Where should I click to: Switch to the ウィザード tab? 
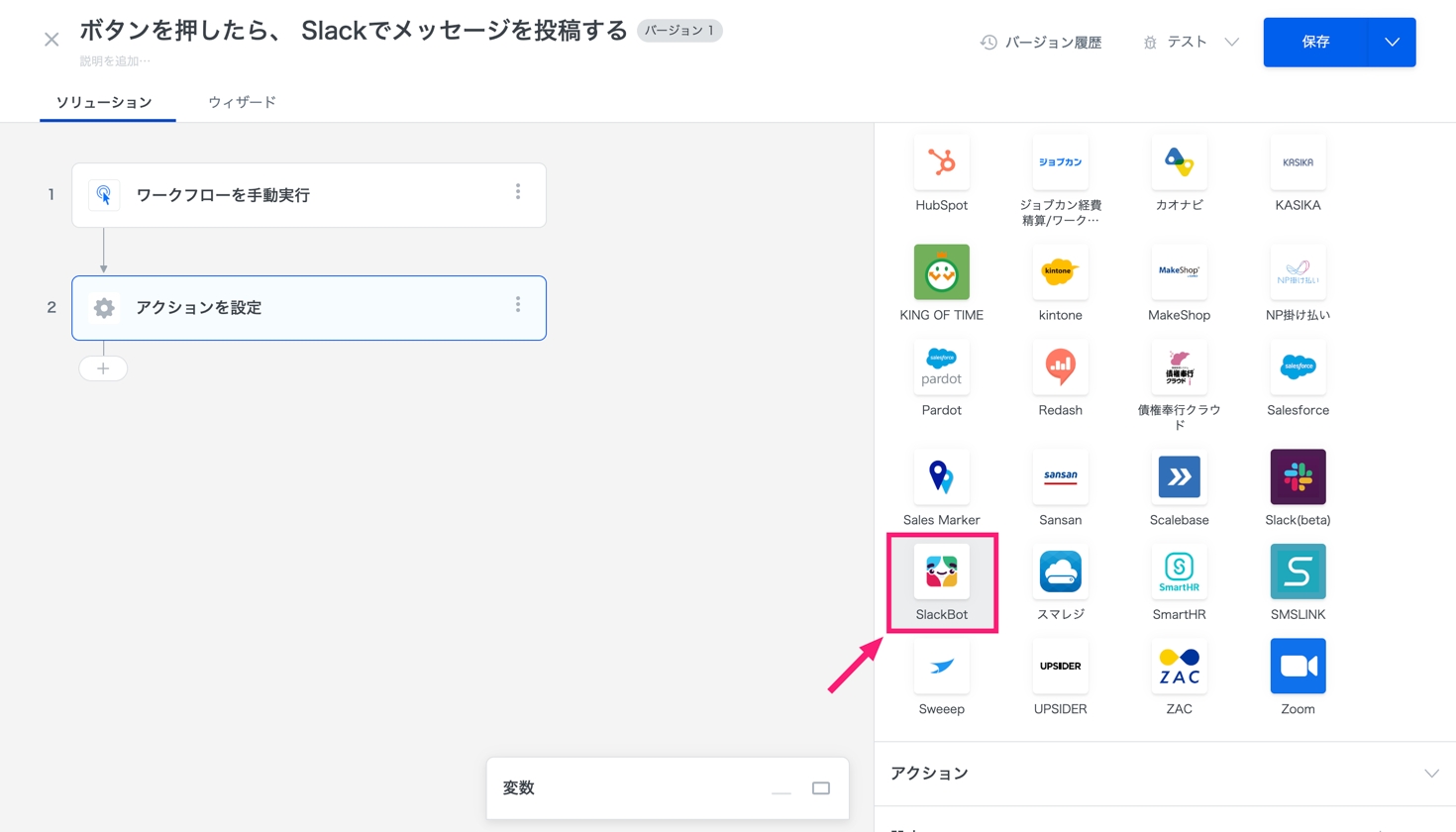[x=242, y=102]
